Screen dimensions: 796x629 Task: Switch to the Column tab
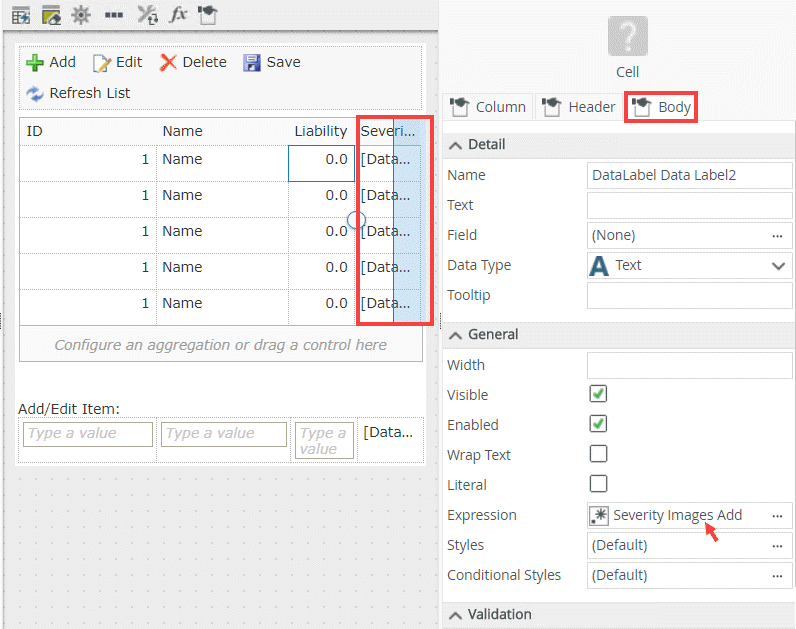coord(488,107)
